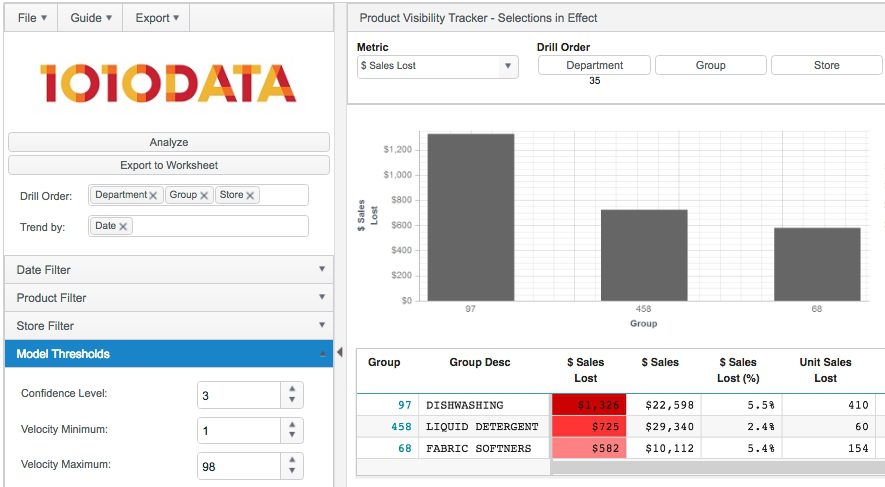Click the Analyze button
This screenshot has height=487, width=885.
pyautogui.click(x=169, y=142)
